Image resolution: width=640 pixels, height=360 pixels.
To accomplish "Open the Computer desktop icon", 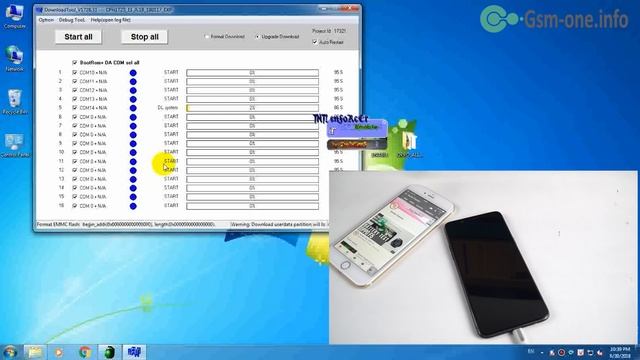I will 14,16.
